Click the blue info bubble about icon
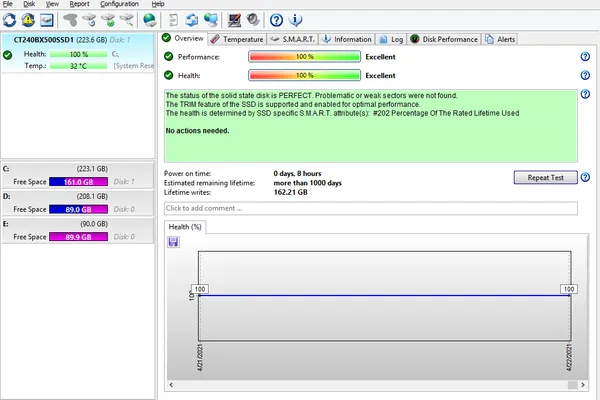Viewport: 600px width, 400px height. 295,20
